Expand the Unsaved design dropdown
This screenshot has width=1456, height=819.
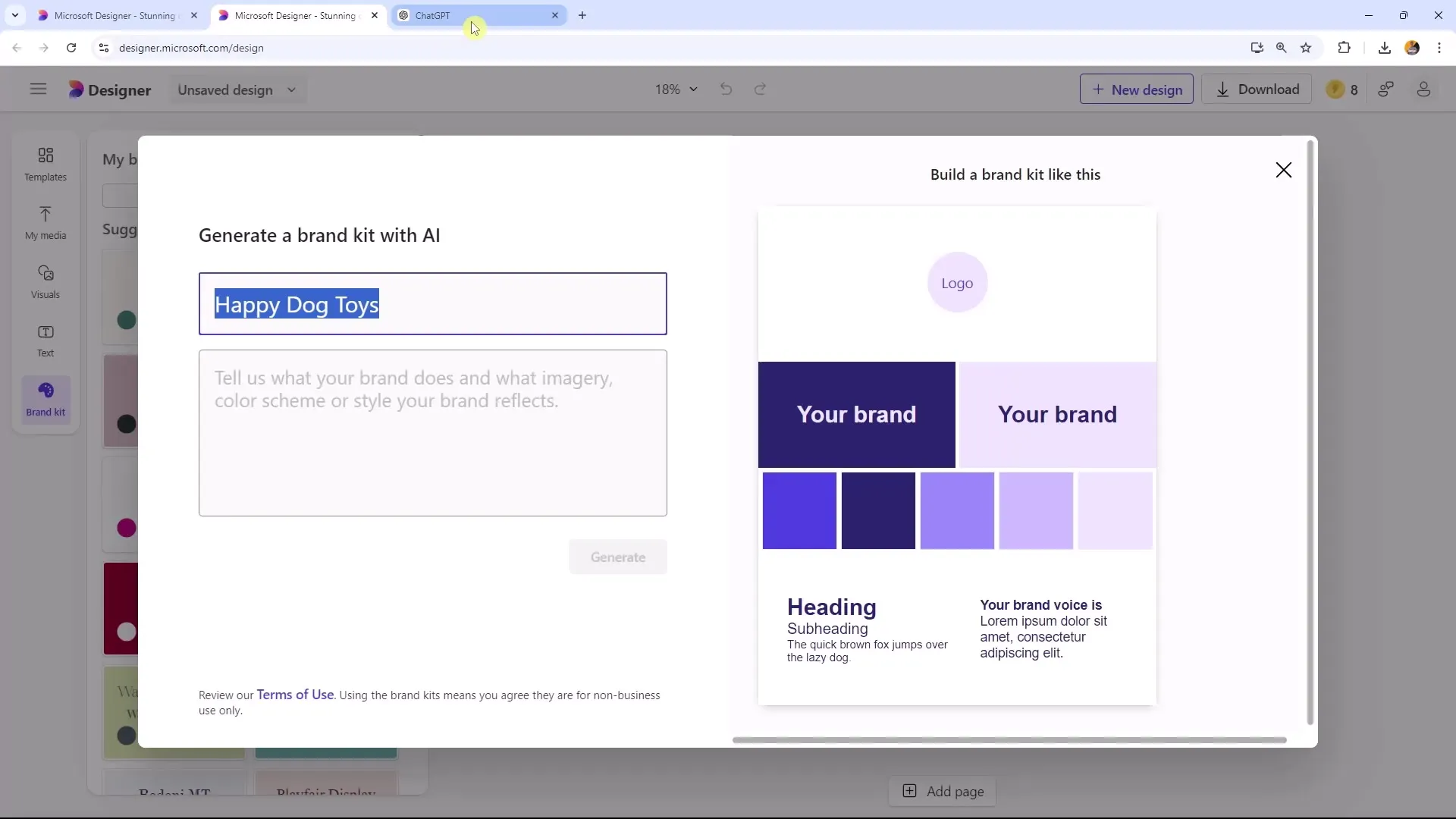click(x=292, y=89)
